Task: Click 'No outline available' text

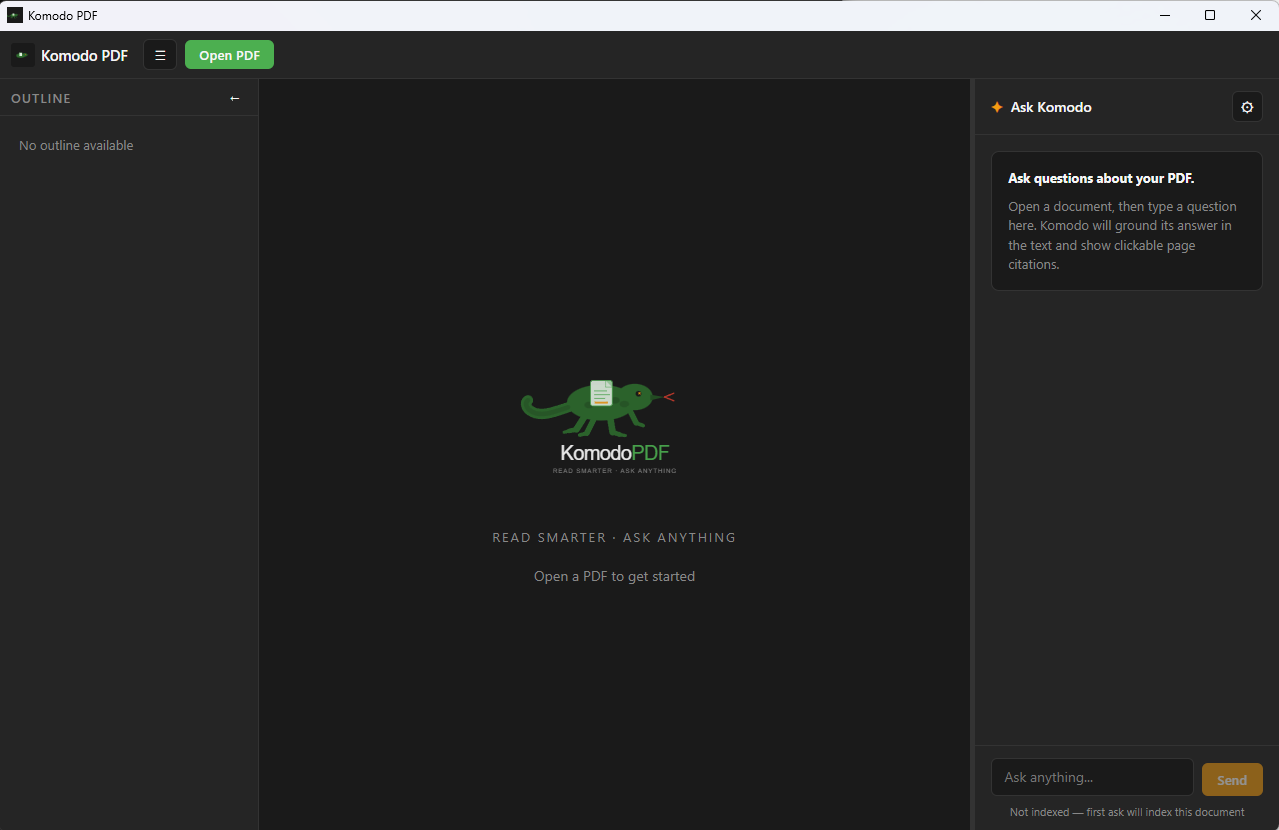Action: coord(76,145)
